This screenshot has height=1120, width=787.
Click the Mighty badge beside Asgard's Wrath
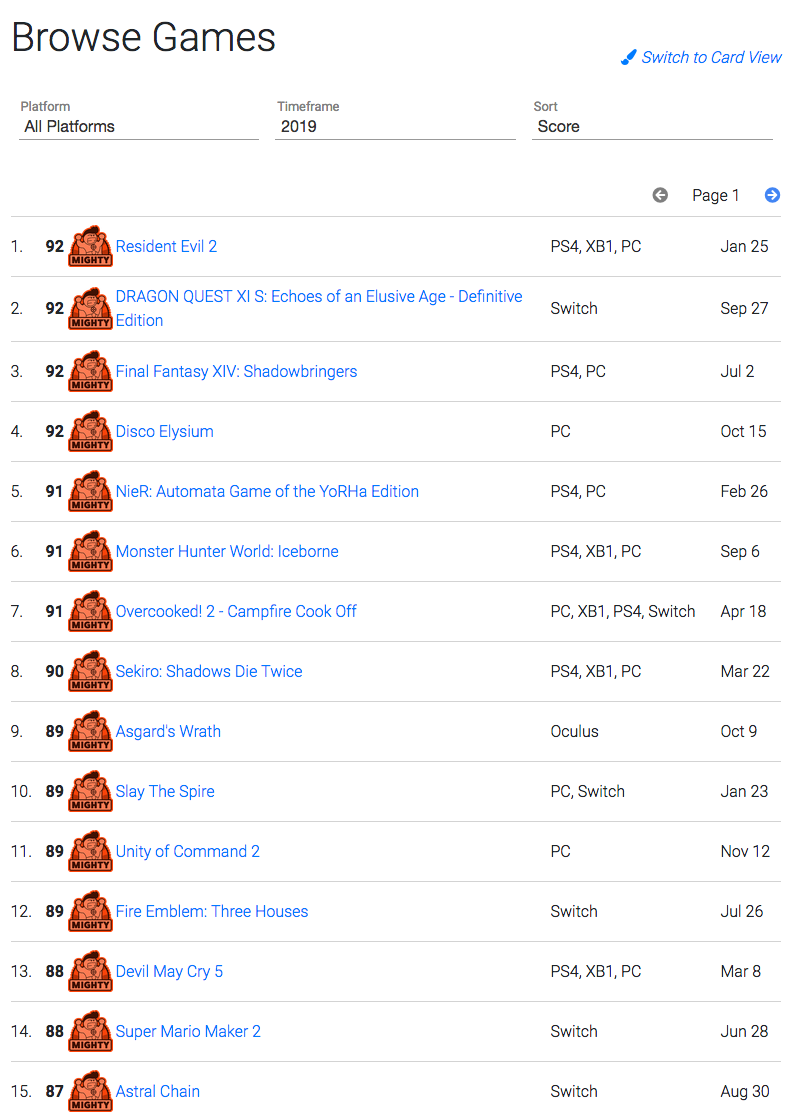91,731
